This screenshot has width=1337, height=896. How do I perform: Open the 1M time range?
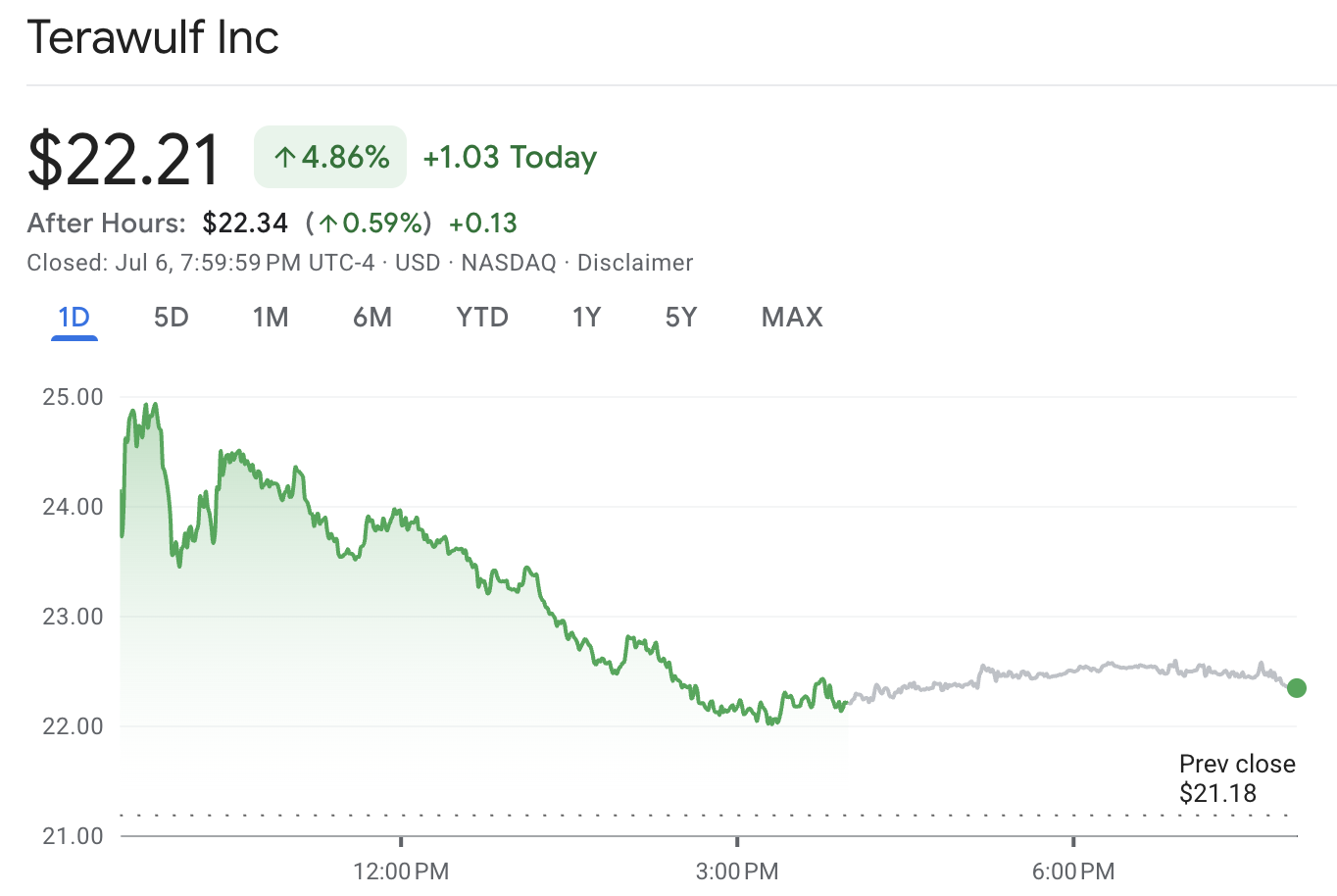[271, 318]
